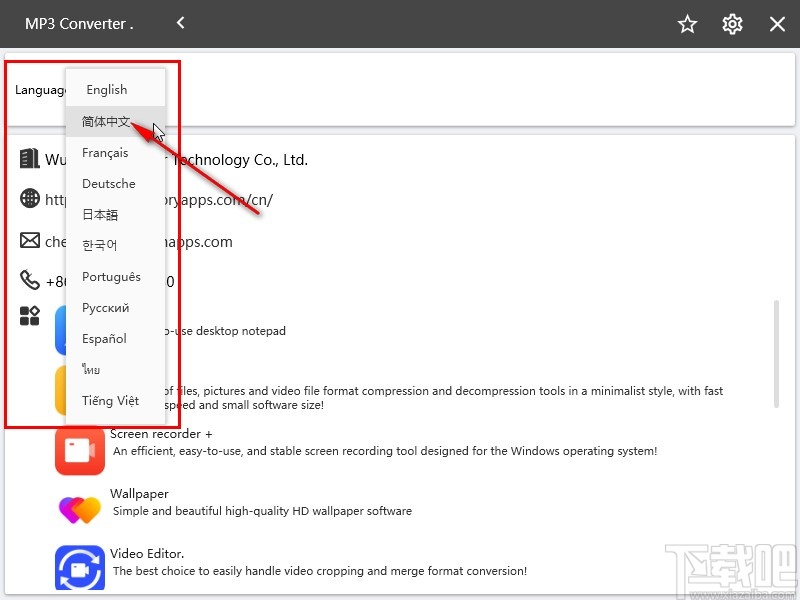Click the MP3 Converter title text
Screen dimensions: 800x600
[79, 24]
